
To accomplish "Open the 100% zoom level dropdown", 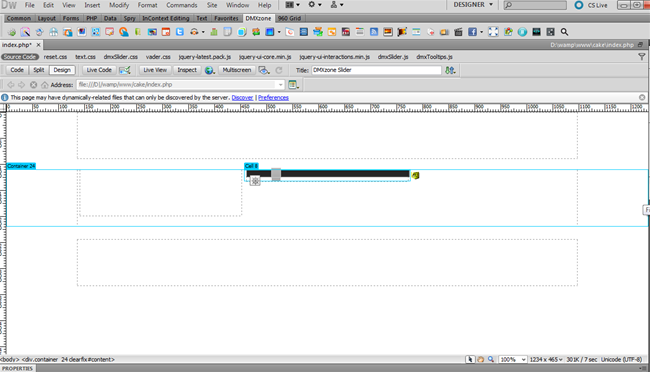I will 513,360.
